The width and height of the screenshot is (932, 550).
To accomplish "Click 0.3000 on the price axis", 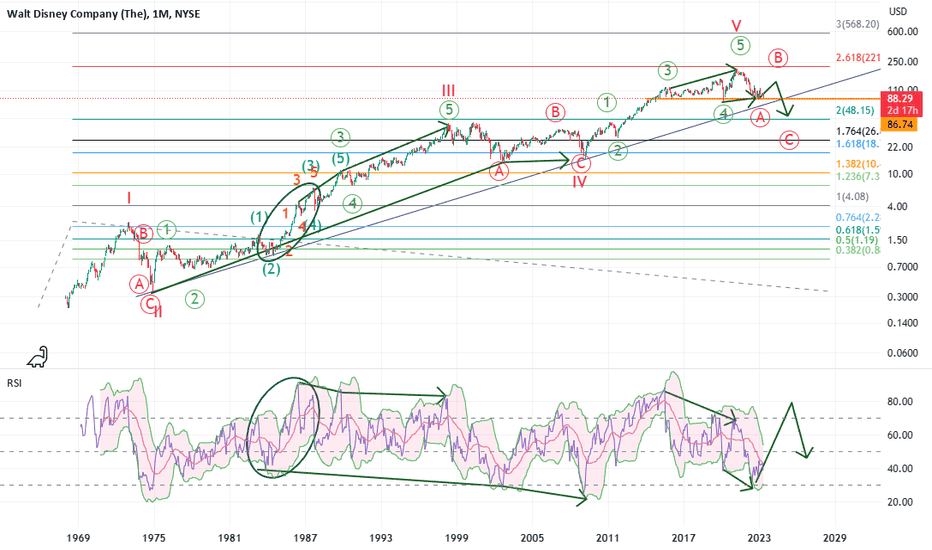I will click(x=902, y=297).
